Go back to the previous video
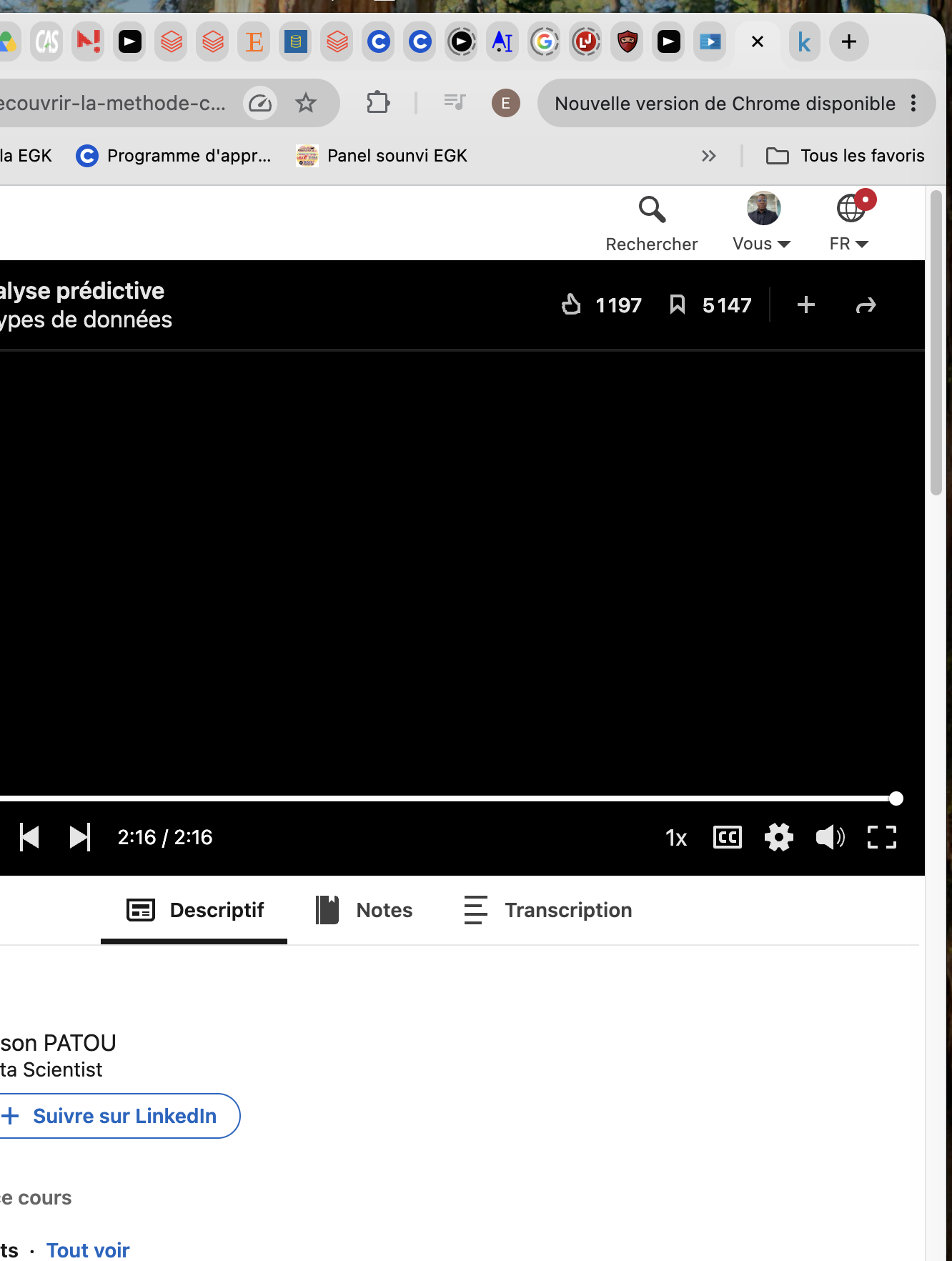Viewport: 952px width, 1261px height. (29, 837)
